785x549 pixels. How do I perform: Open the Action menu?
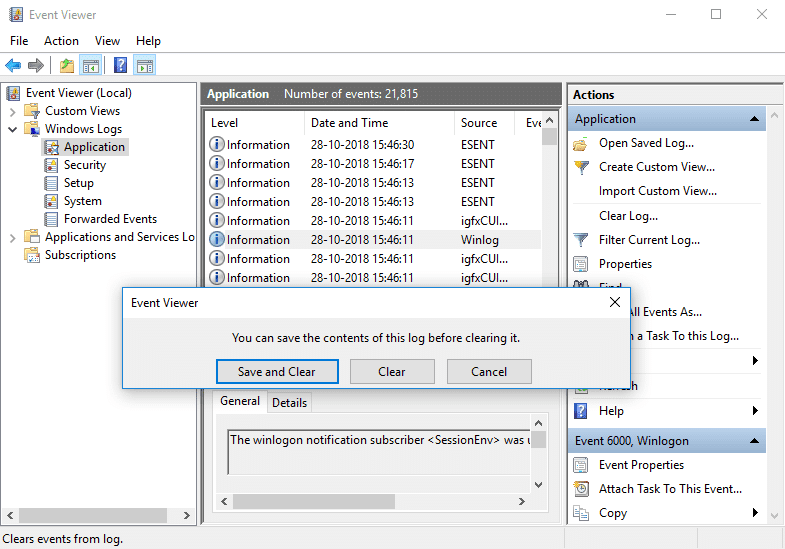click(61, 41)
